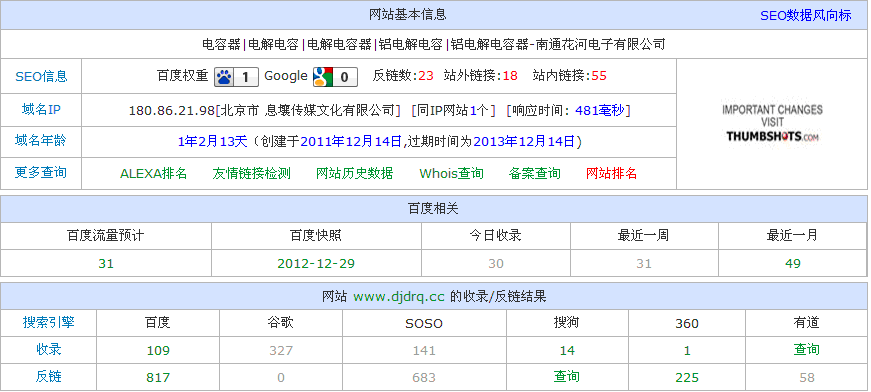
Task: Open the Whois查询 link
Action: tap(452, 174)
